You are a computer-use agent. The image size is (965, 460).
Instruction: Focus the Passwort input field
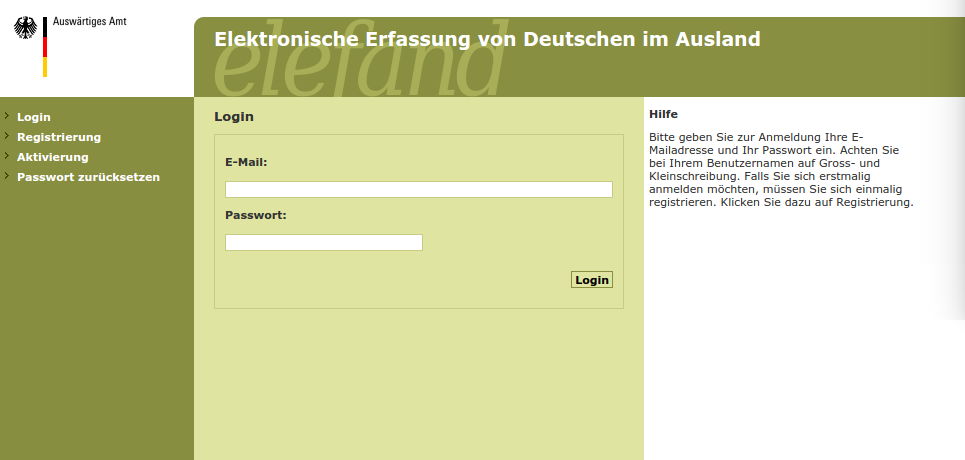click(324, 242)
